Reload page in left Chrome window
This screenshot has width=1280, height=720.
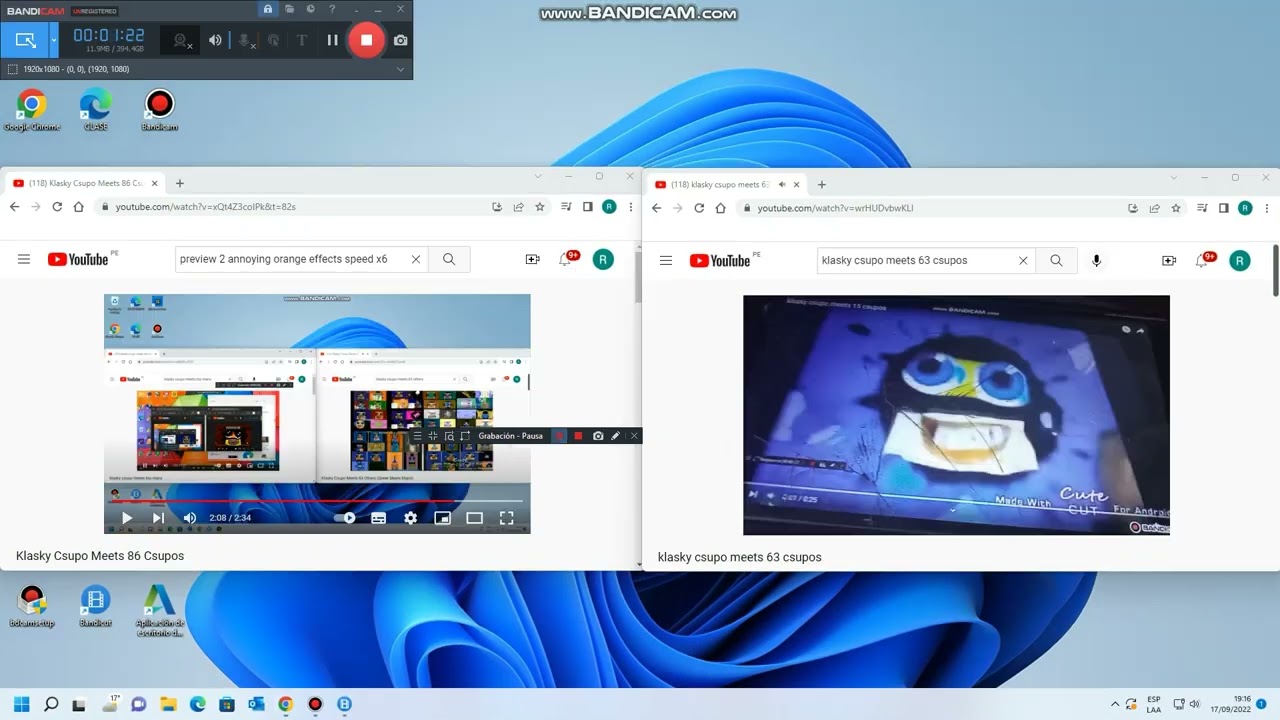[57, 207]
